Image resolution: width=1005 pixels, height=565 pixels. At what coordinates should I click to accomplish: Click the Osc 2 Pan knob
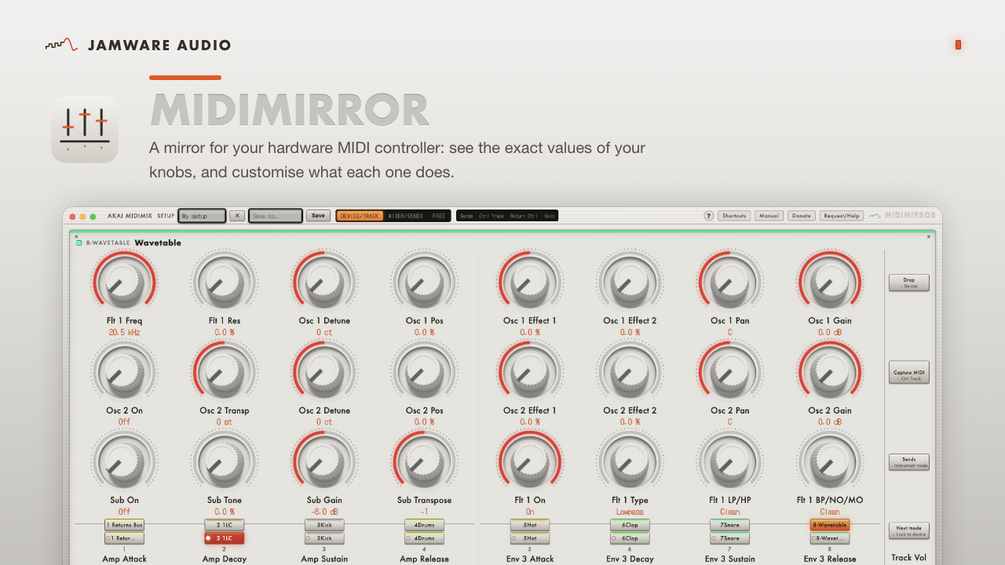[729, 372]
